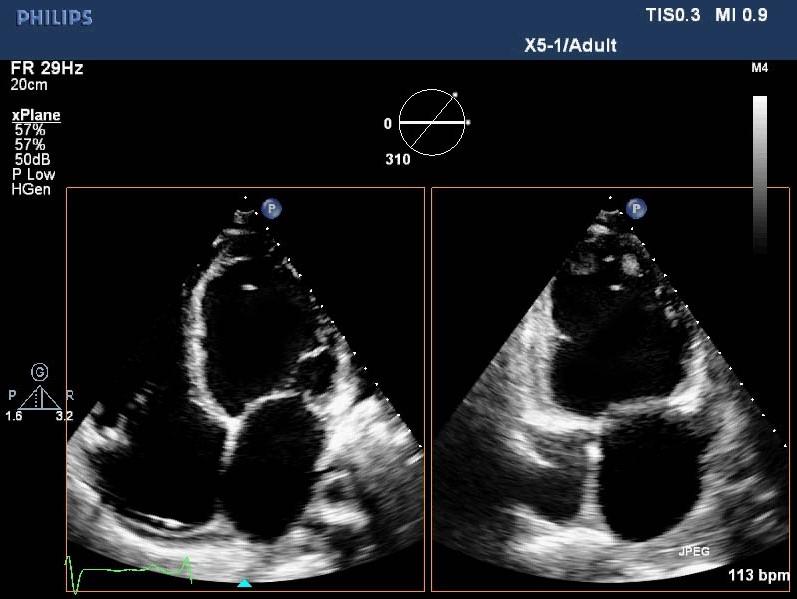797x599 pixels.
Task: Click the cyan triangle marker under ECG
Action: (x=245, y=582)
